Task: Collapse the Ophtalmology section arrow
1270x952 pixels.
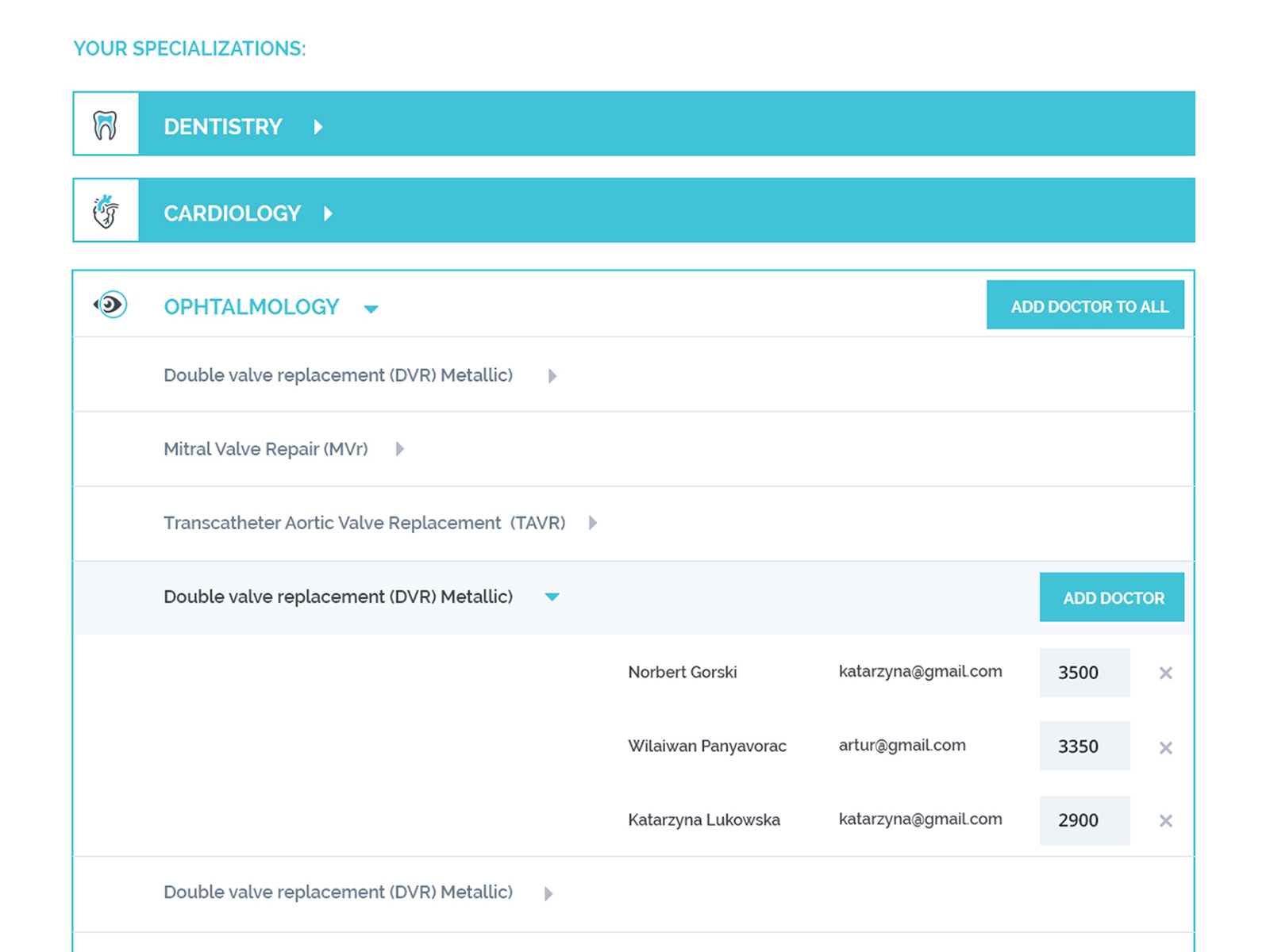Action: 371,309
